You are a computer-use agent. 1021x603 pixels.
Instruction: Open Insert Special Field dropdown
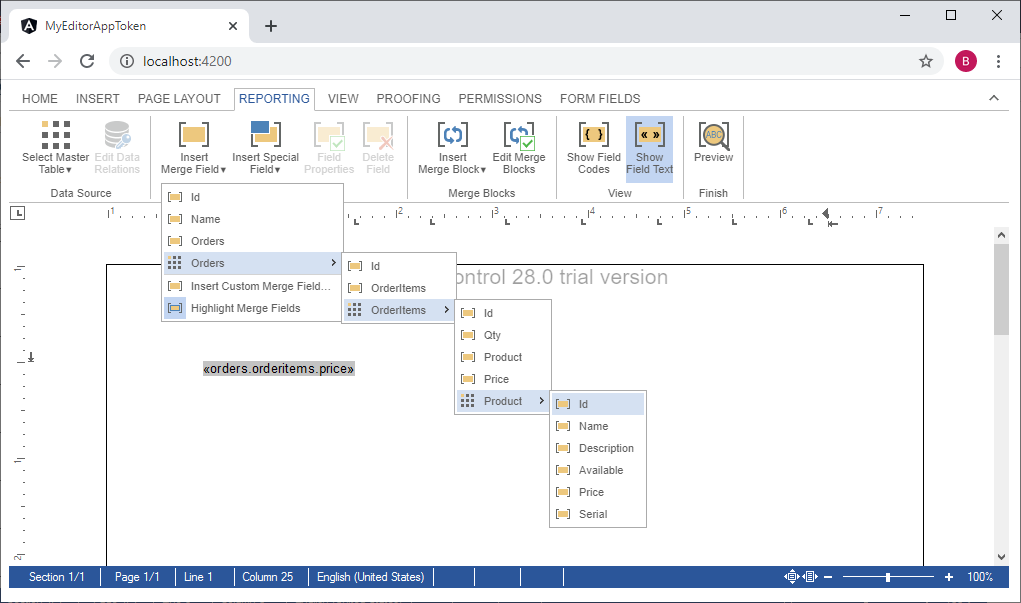pyautogui.click(x=265, y=148)
